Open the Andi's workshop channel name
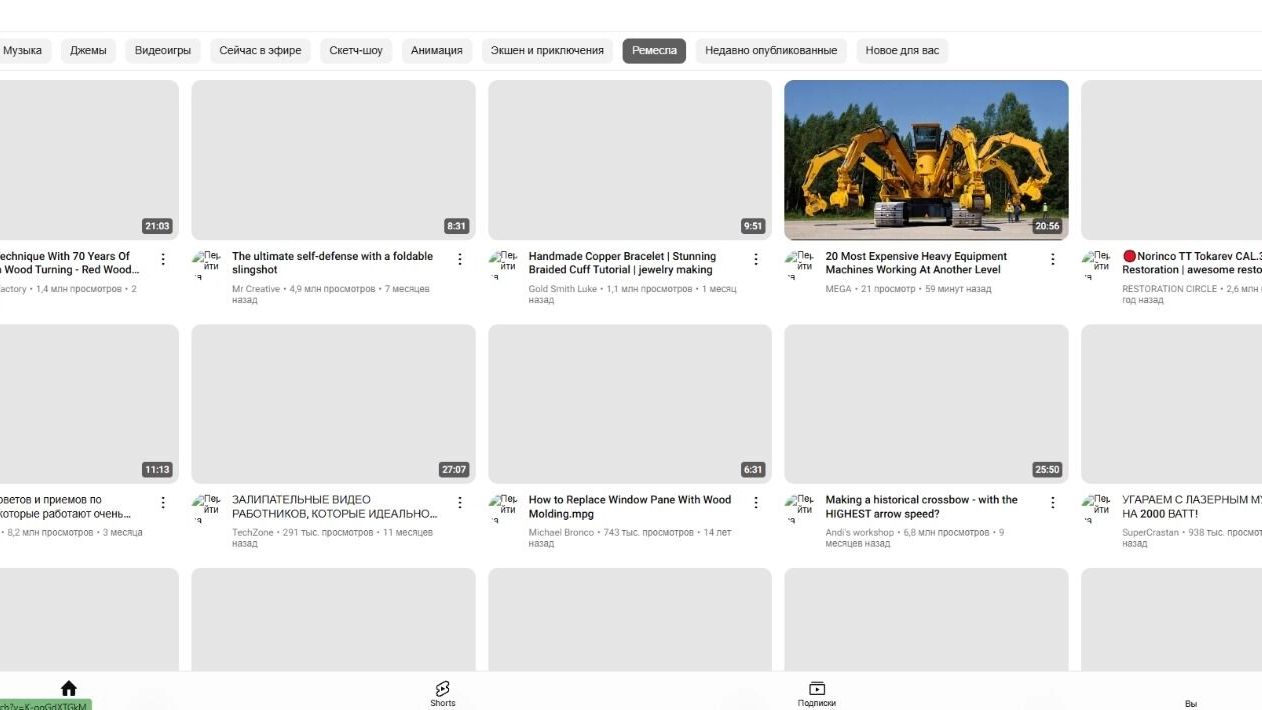The image size is (1262, 710). pos(860,533)
